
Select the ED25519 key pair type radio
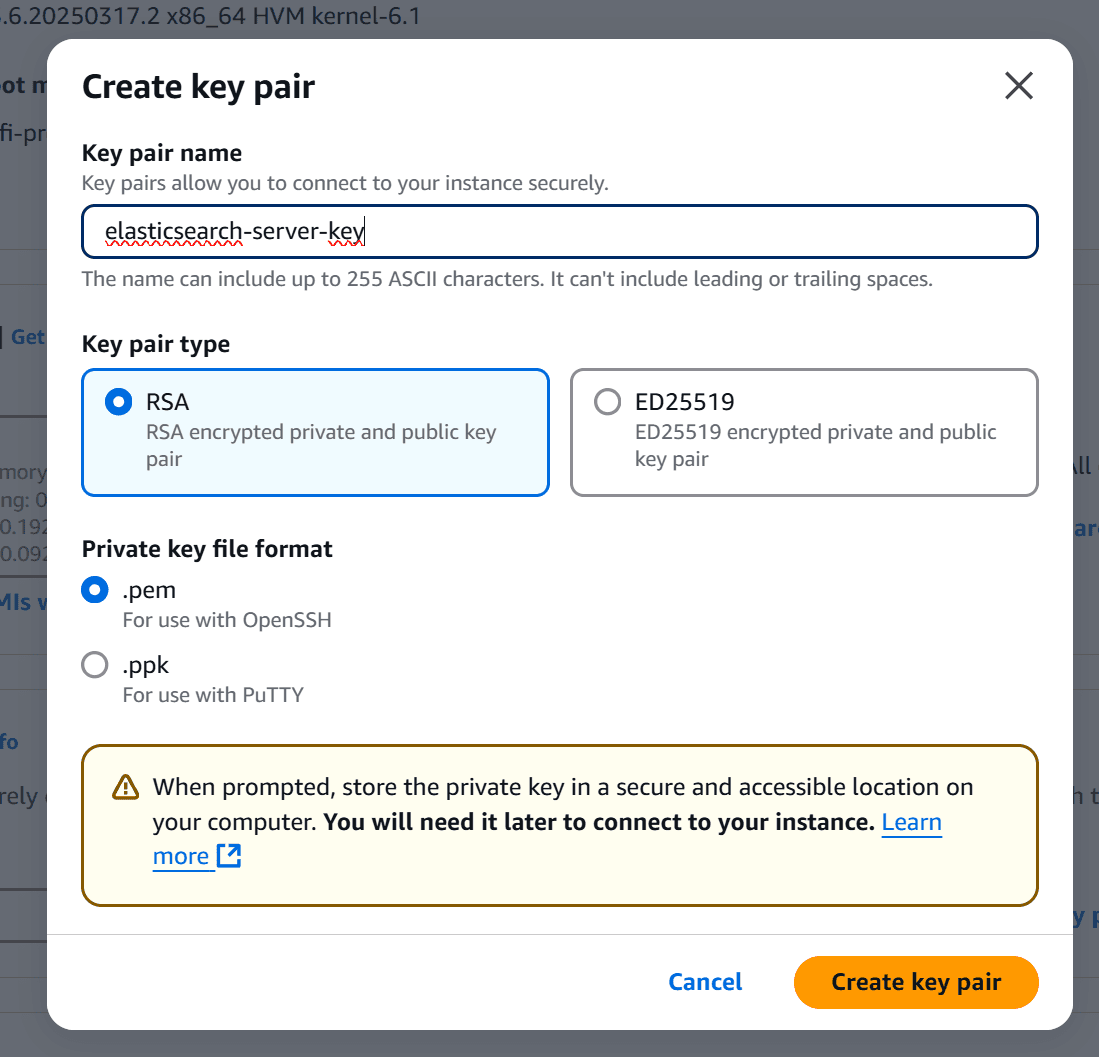click(x=607, y=402)
